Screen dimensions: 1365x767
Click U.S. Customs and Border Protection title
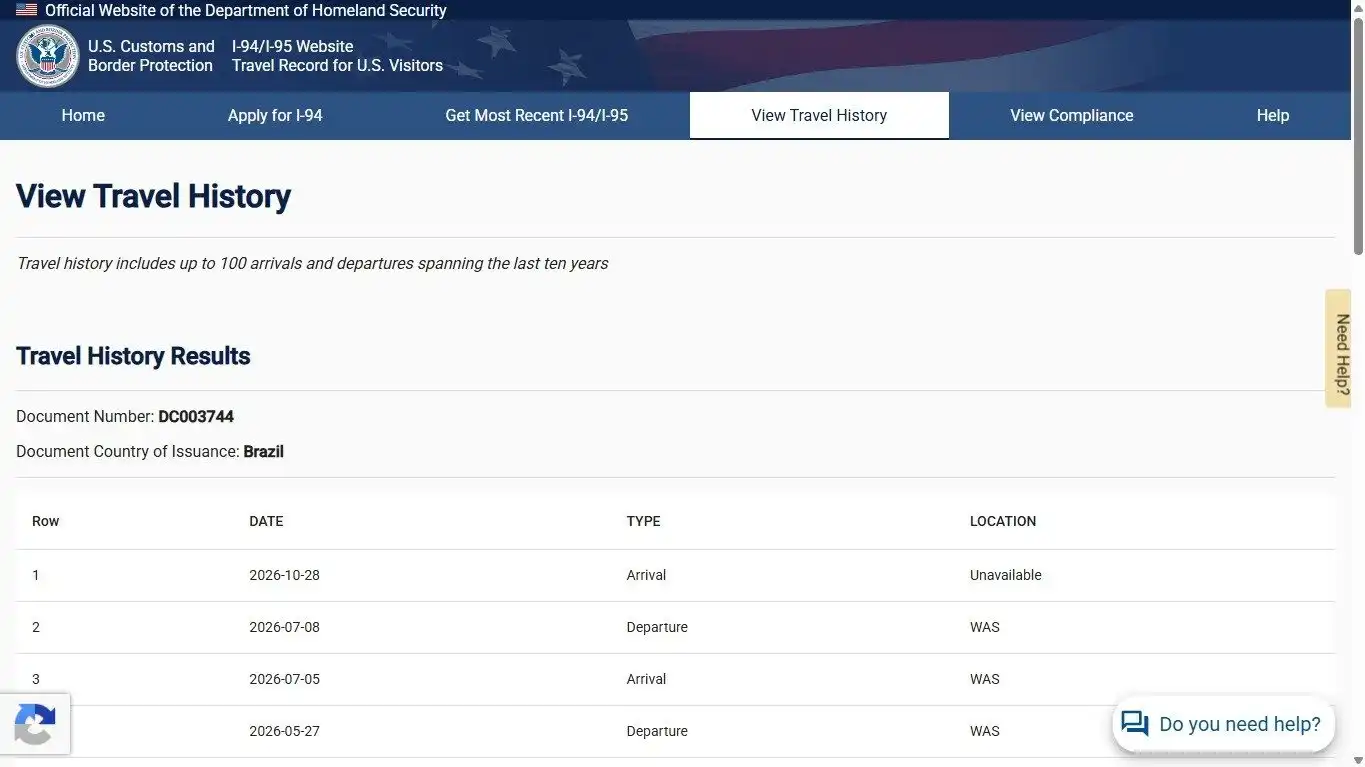[151, 56]
